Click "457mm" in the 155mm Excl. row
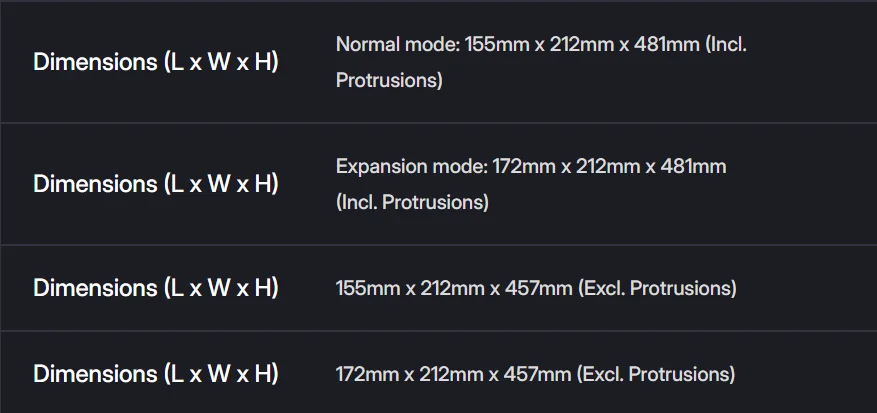 (x=539, y=289)
